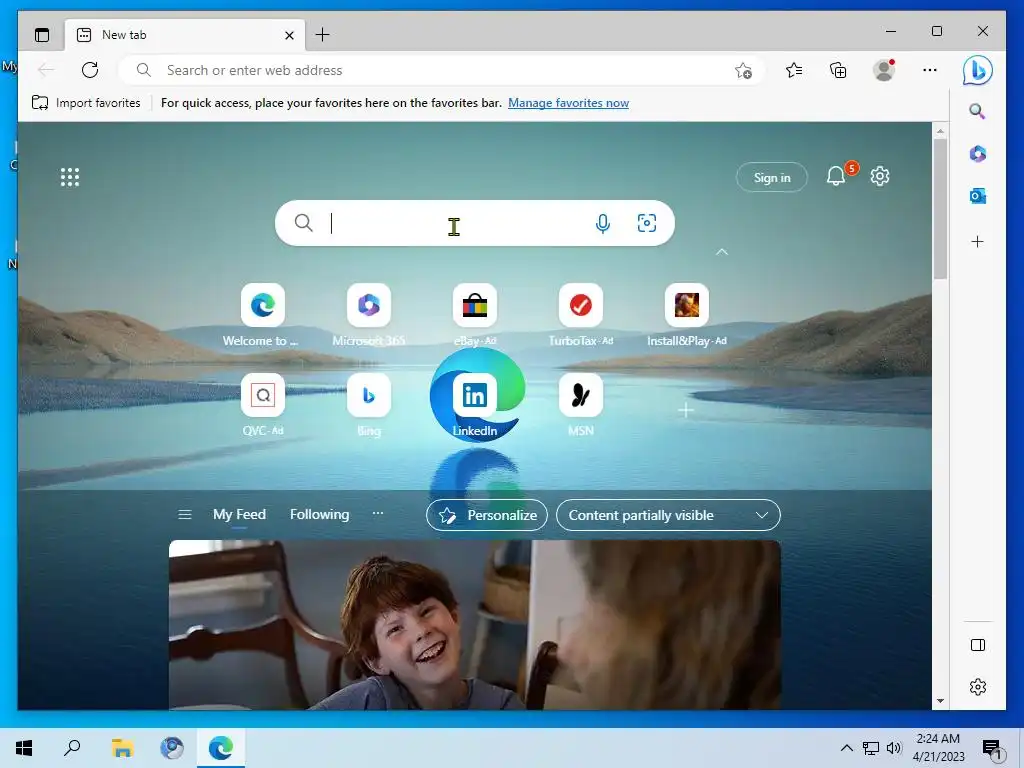Open Settings and more ellipsis menu
The image size is (1024, 768).
(x=929, y=70)
